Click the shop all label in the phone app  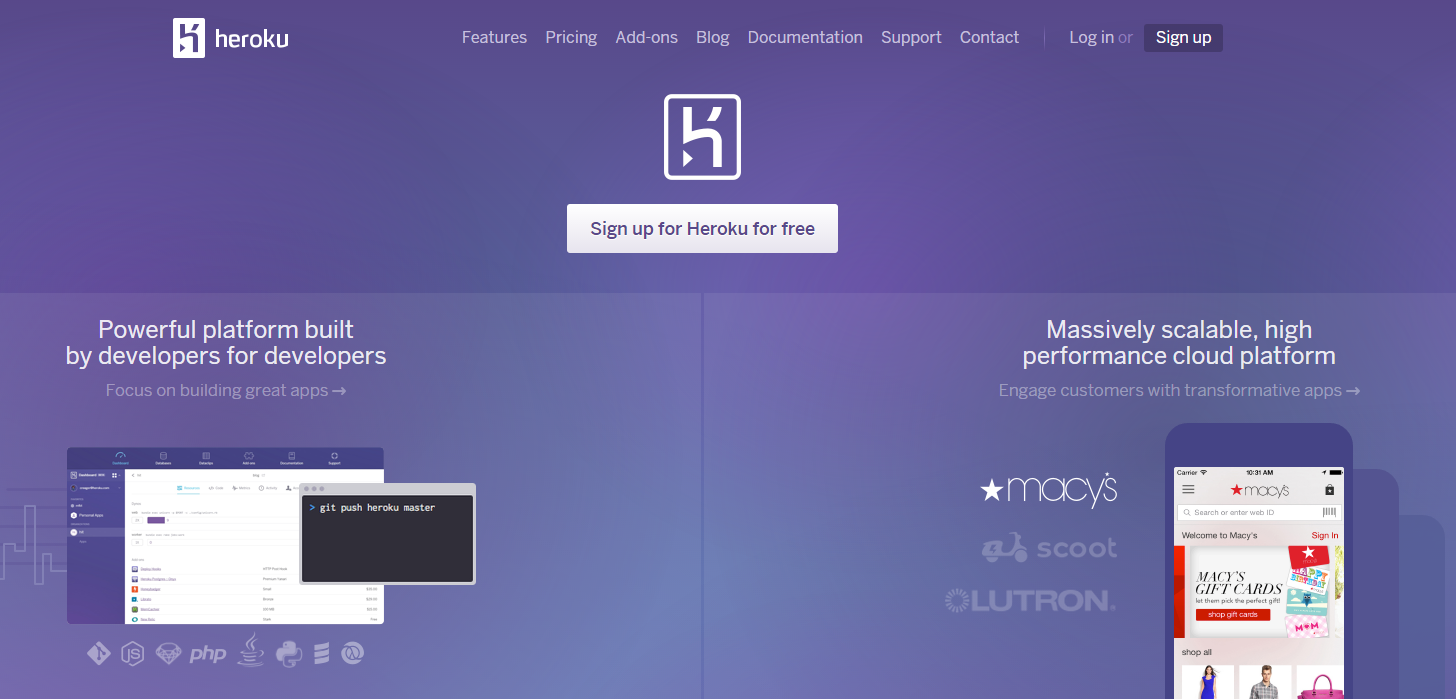click(1198, 652)
